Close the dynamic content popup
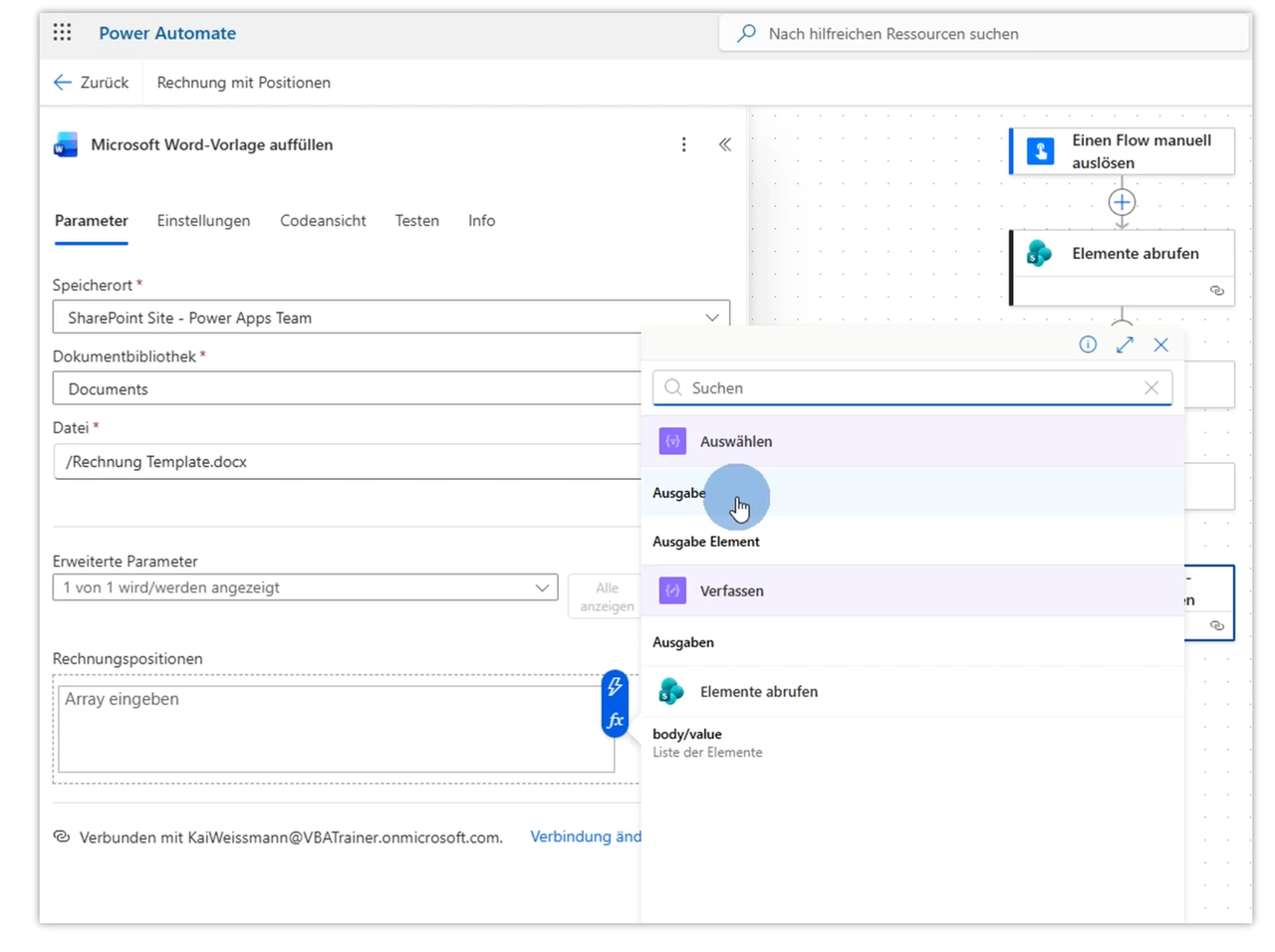Screen dimensions: 1275x952 tap(1160, 345)
